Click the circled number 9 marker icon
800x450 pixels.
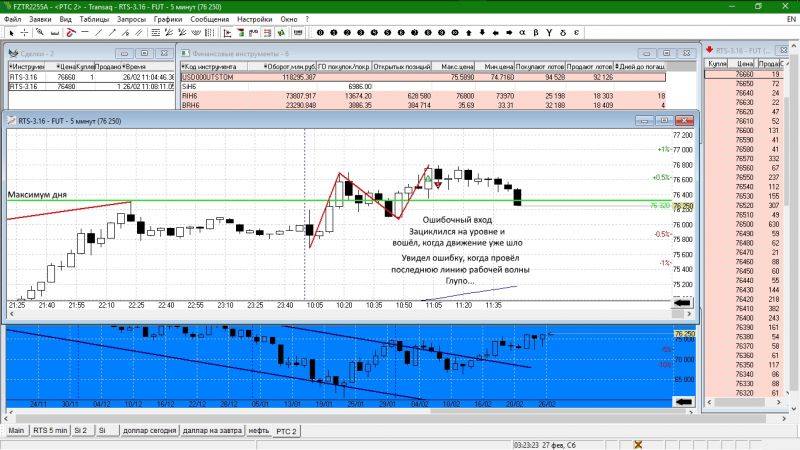(x=441, y=33)
